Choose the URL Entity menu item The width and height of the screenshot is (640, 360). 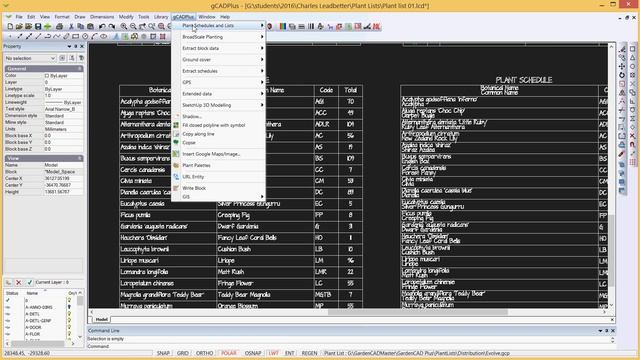pos(218,177)
